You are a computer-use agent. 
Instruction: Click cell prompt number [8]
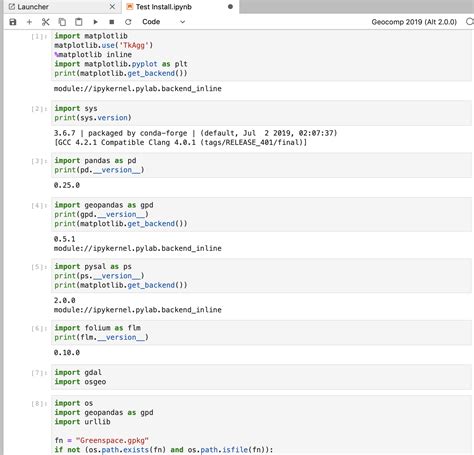pos(39,403)
